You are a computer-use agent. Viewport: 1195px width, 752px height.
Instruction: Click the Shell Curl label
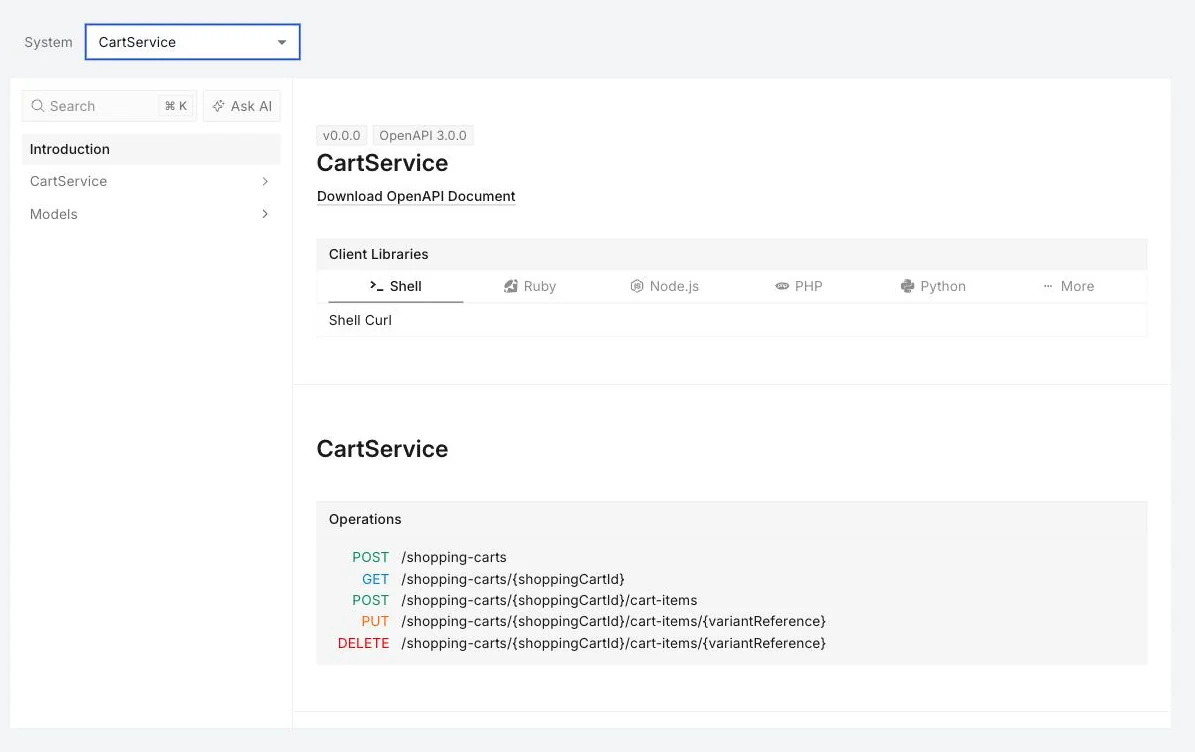360,321
